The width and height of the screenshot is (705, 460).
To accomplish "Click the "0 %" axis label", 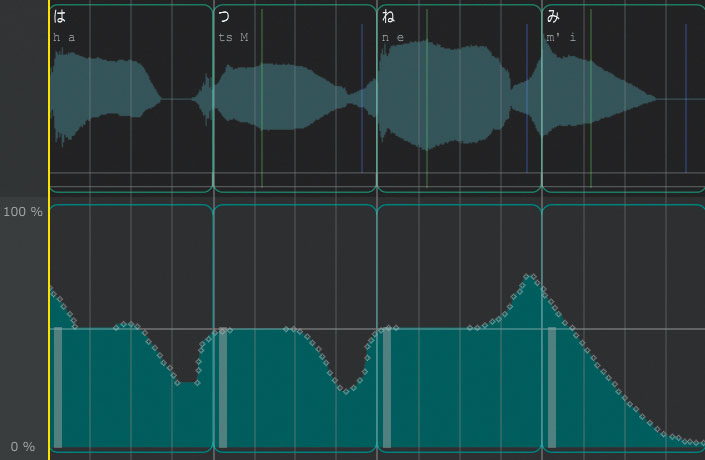I will click(x=23, y=447).
